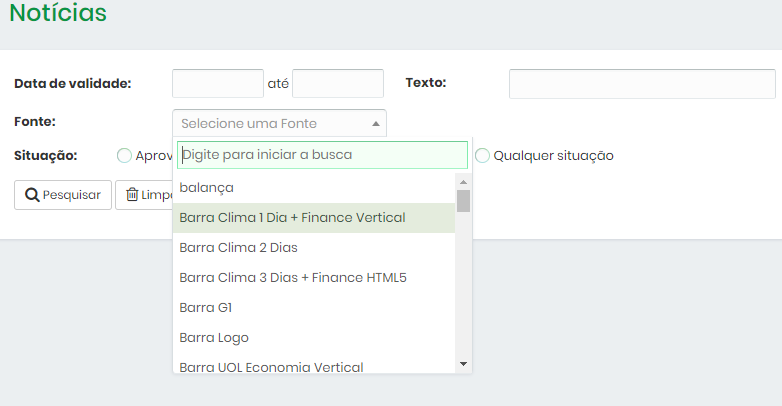Click the Pesquisar button
This screenshot has height=406, width=782.
coord(63,195)
